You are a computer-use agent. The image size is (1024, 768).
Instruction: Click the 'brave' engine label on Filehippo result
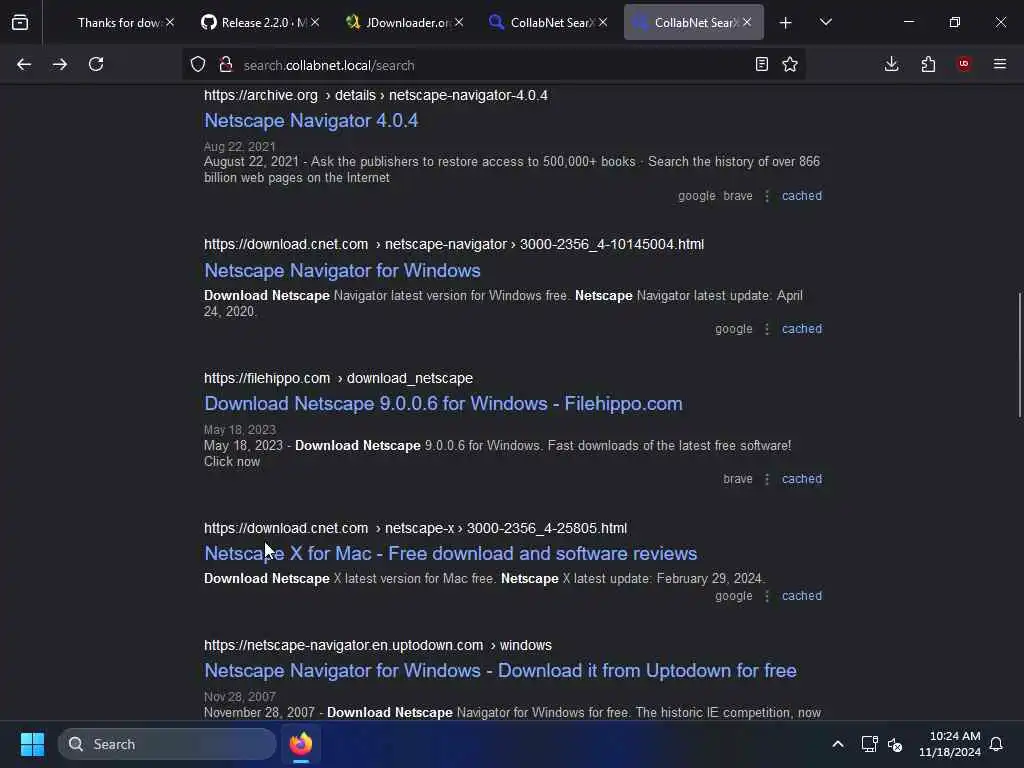pos(738,479)
